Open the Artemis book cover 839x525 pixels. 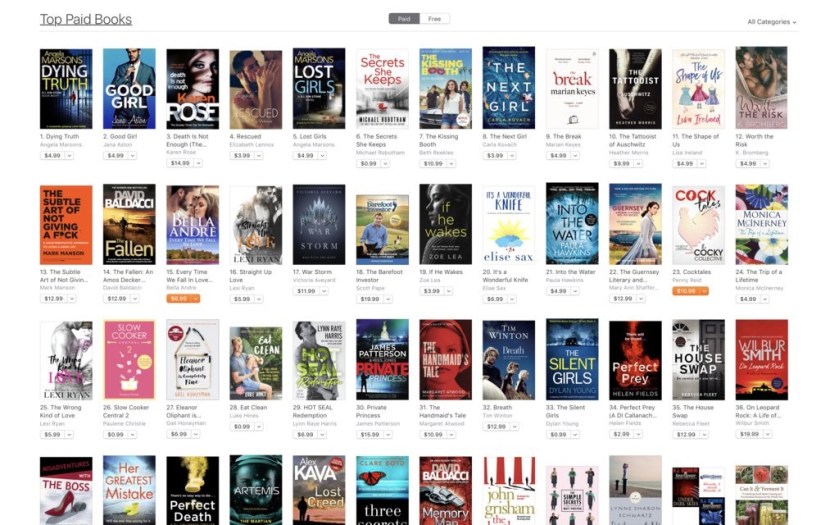click(x=256, y=490)
